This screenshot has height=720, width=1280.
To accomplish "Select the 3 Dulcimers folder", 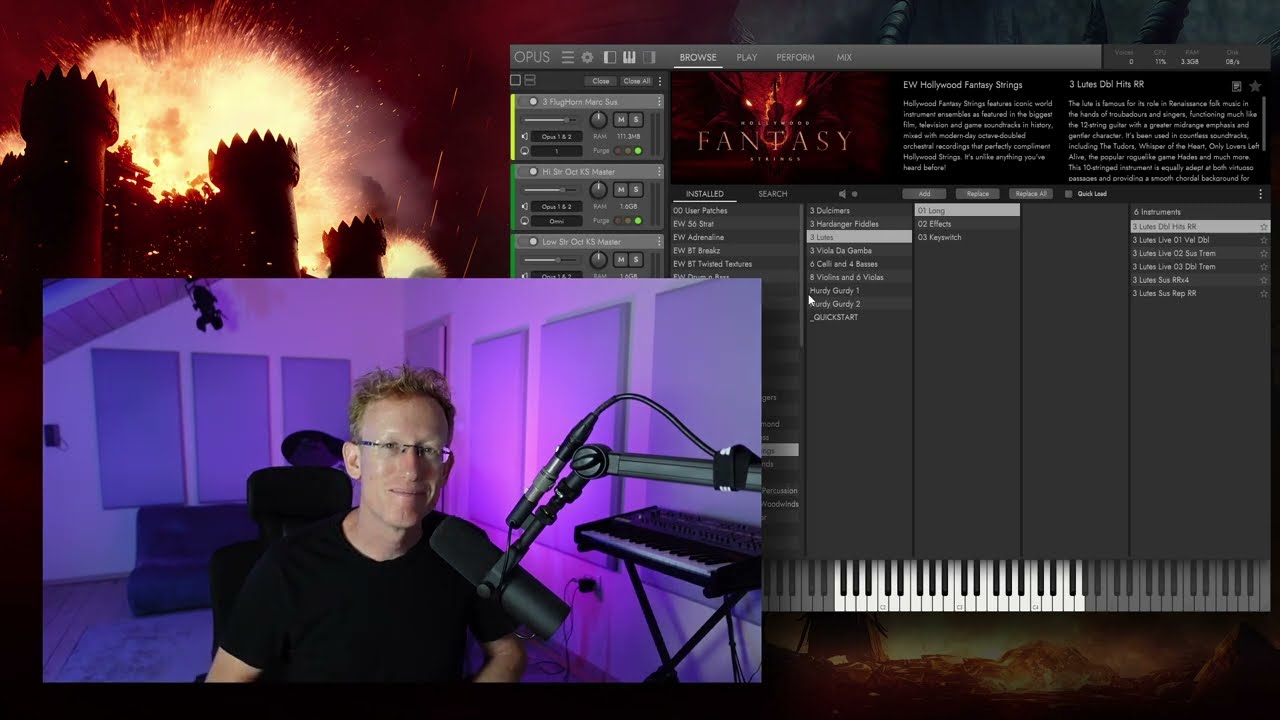I will tap(859, 211).
